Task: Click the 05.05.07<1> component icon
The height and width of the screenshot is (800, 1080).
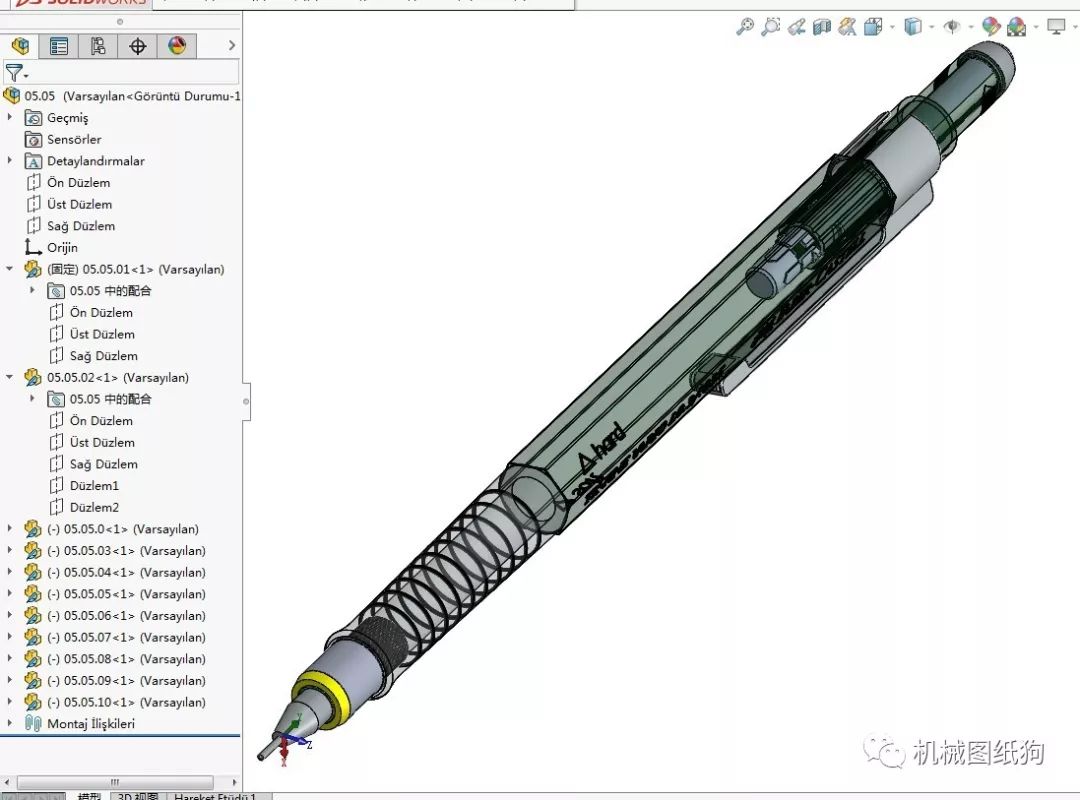Action: pos(32,637)
